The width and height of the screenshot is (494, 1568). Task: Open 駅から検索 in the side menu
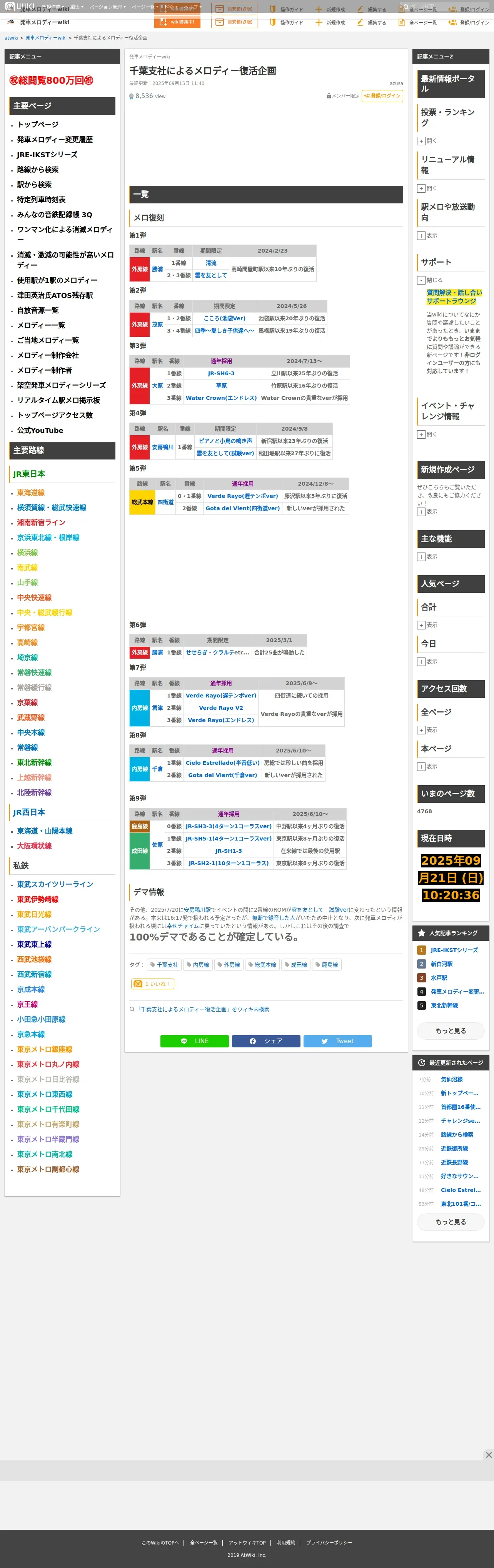pyautogui.click(x=34, y=185)
